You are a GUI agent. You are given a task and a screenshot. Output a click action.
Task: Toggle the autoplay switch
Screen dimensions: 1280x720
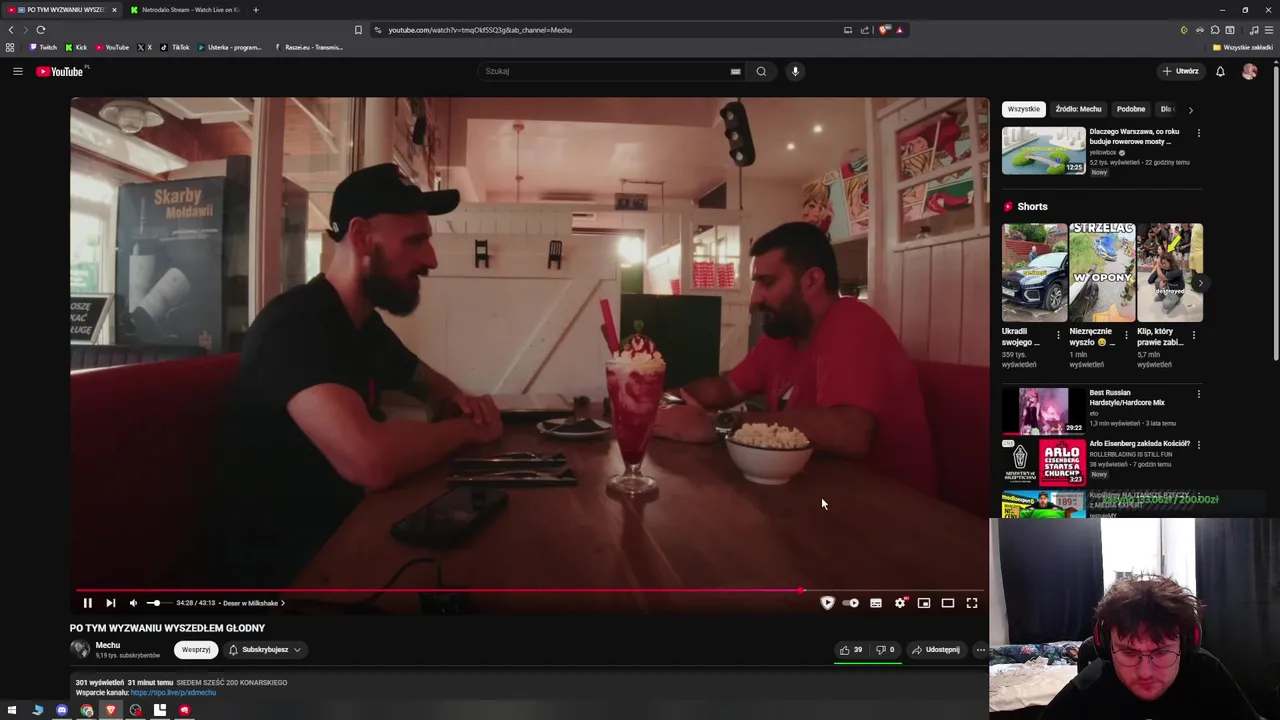[x=851, y=603]
